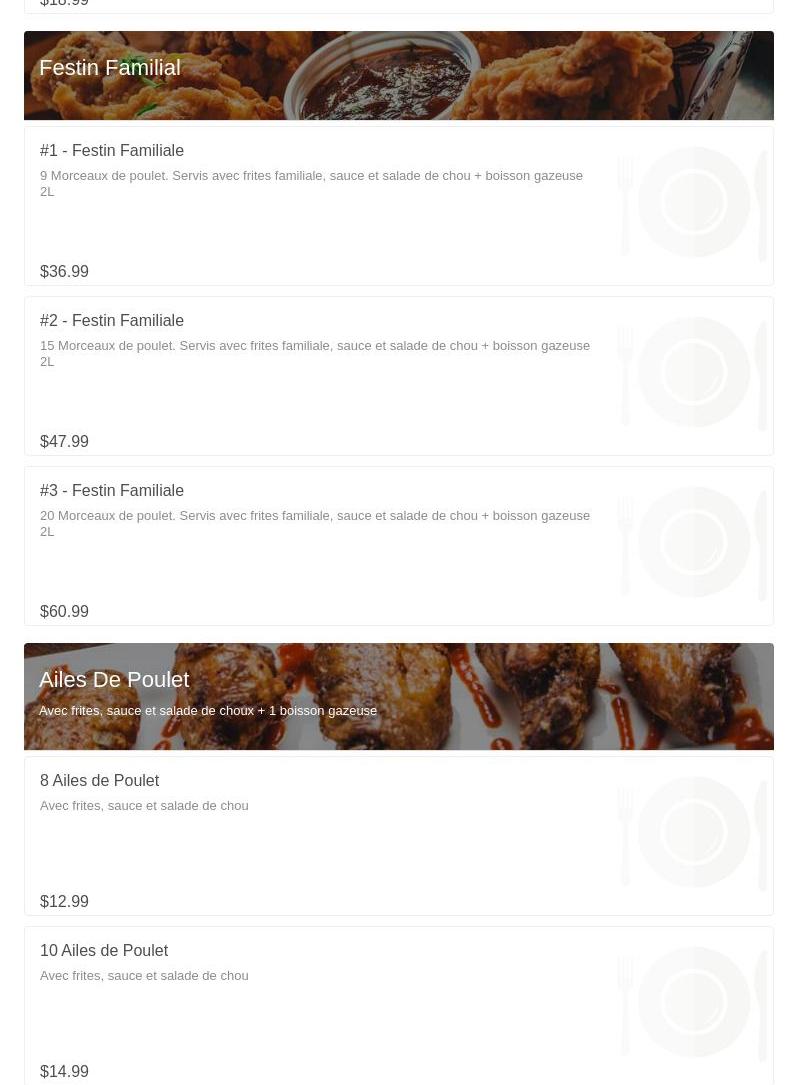
Task: Click the Festin Familial category banner
Action: point(399,75)
